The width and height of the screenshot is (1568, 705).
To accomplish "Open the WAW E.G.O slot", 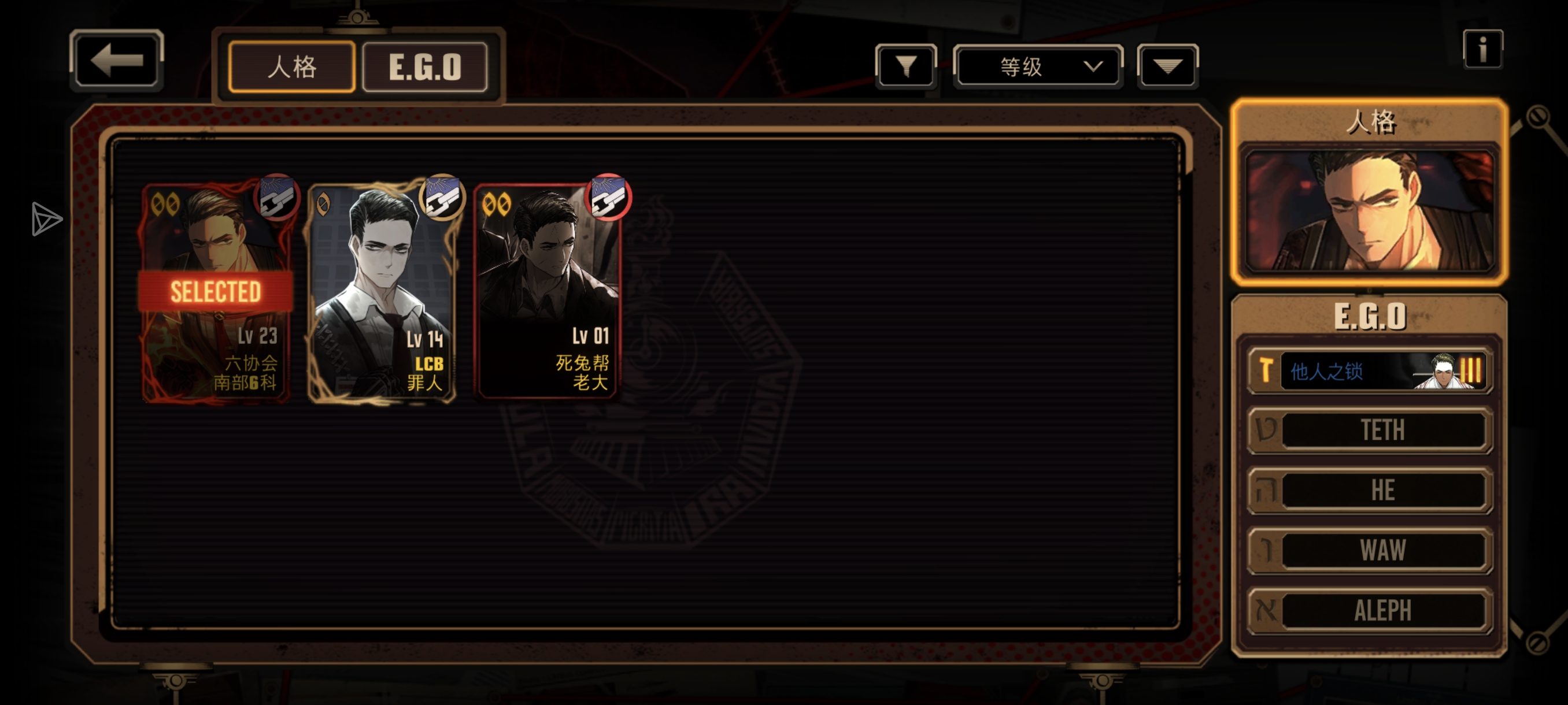I will (x=1370, y=551).
